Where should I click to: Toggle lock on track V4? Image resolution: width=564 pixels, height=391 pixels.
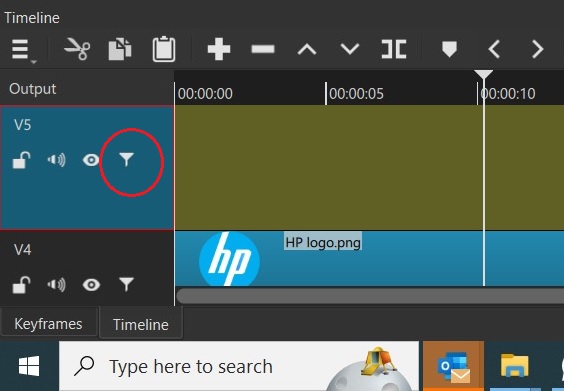[21, 285]
